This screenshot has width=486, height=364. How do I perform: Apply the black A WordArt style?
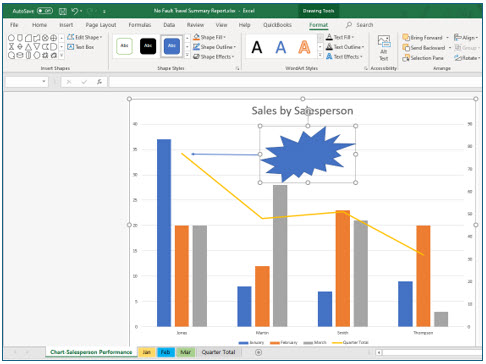[257, 47]
